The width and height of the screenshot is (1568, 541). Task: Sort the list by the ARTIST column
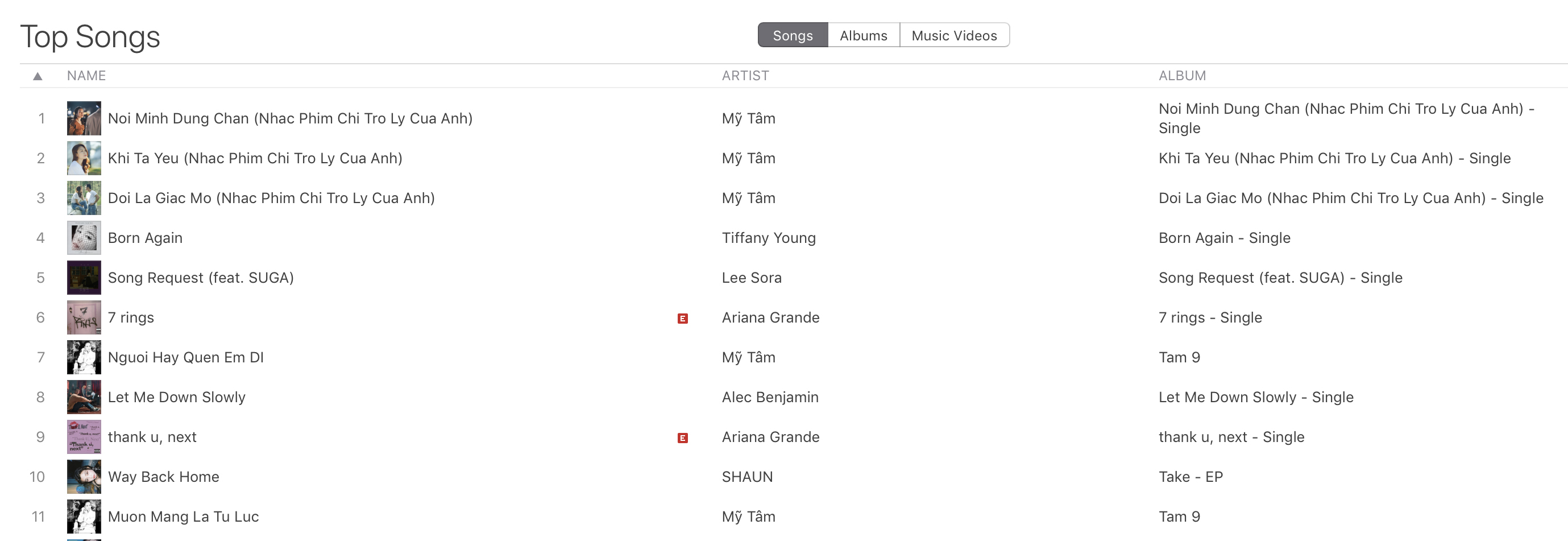click(x=745, y=76)
